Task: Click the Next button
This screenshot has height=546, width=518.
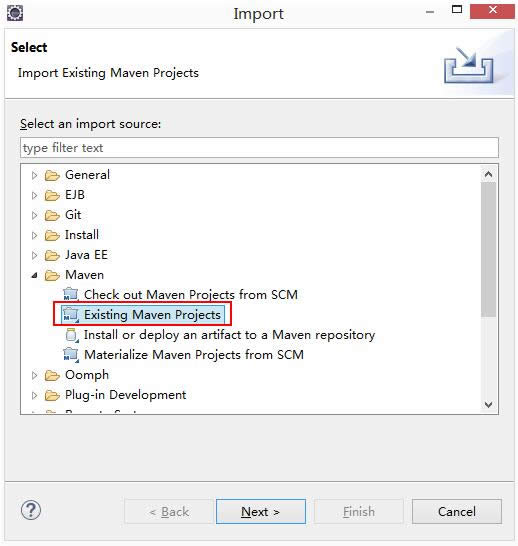Action: [261, 512]
